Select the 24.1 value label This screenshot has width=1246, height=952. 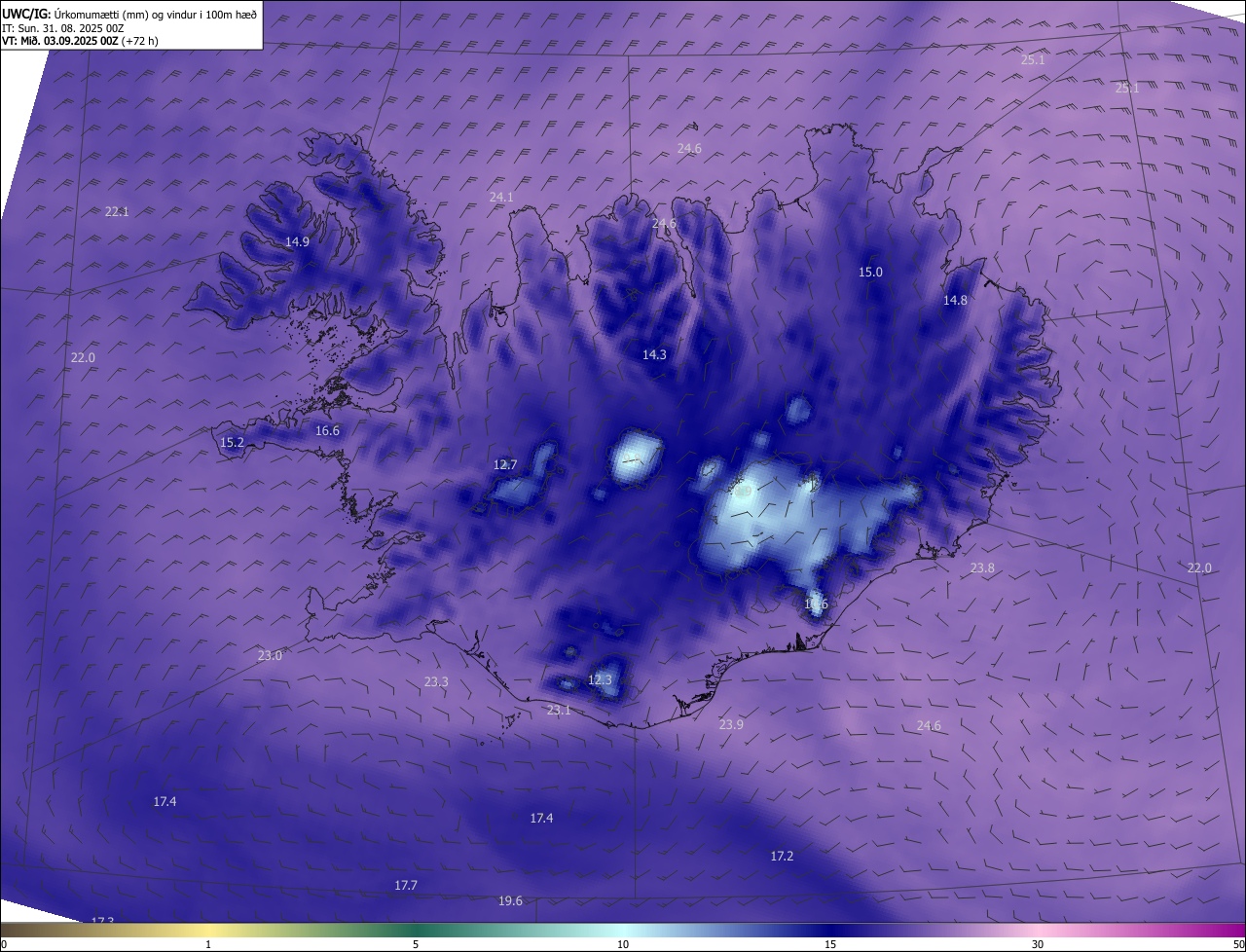pyautogui.click(x=501, y=197)
